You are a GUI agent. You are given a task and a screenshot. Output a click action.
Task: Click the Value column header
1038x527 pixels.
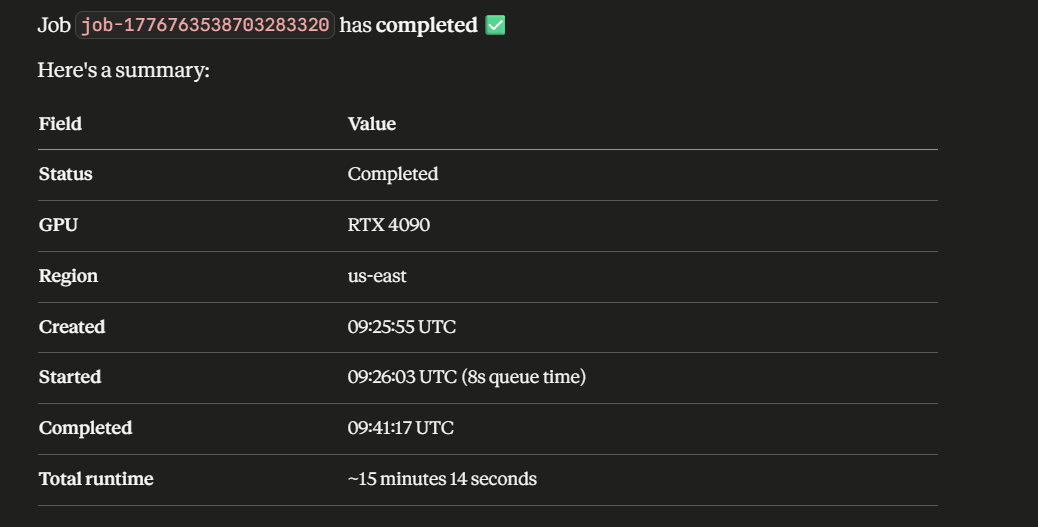[372, 124]
